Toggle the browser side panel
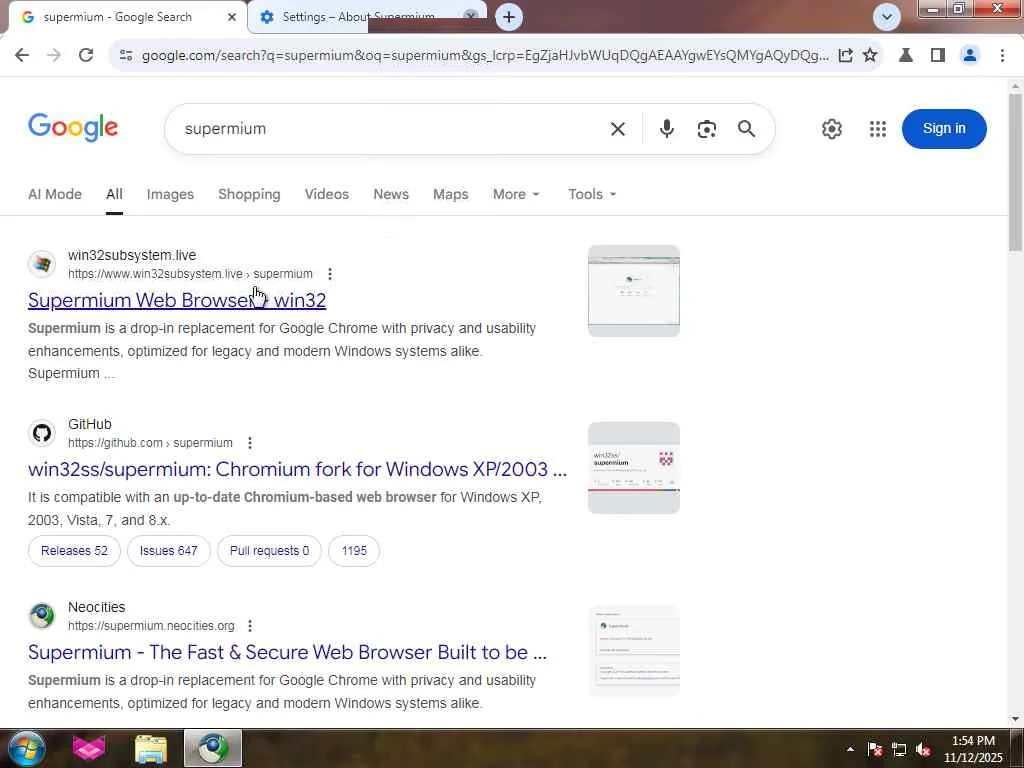1024x768 pixels. tap(938, 56)
